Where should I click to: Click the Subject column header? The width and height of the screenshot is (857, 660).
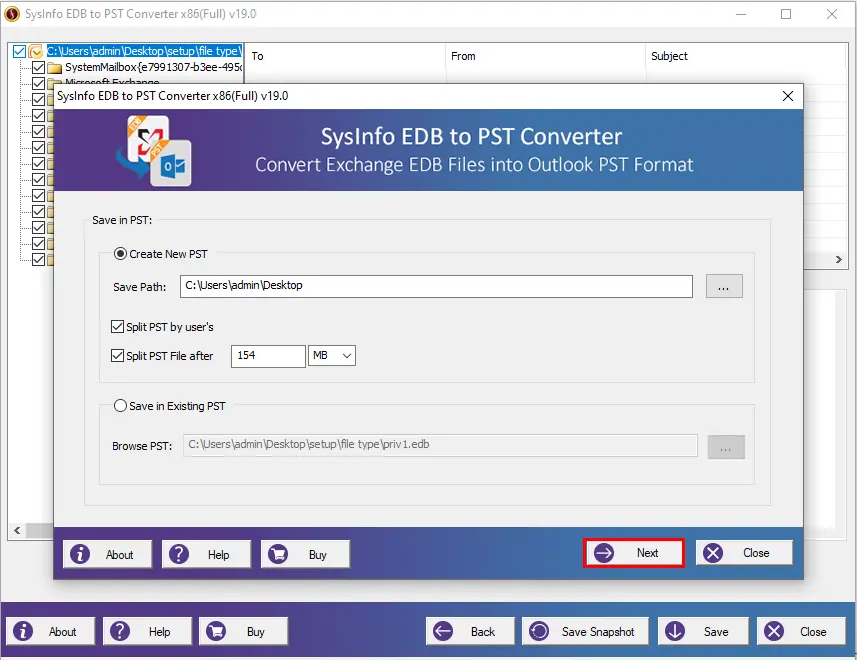click(x=745, y=56)
